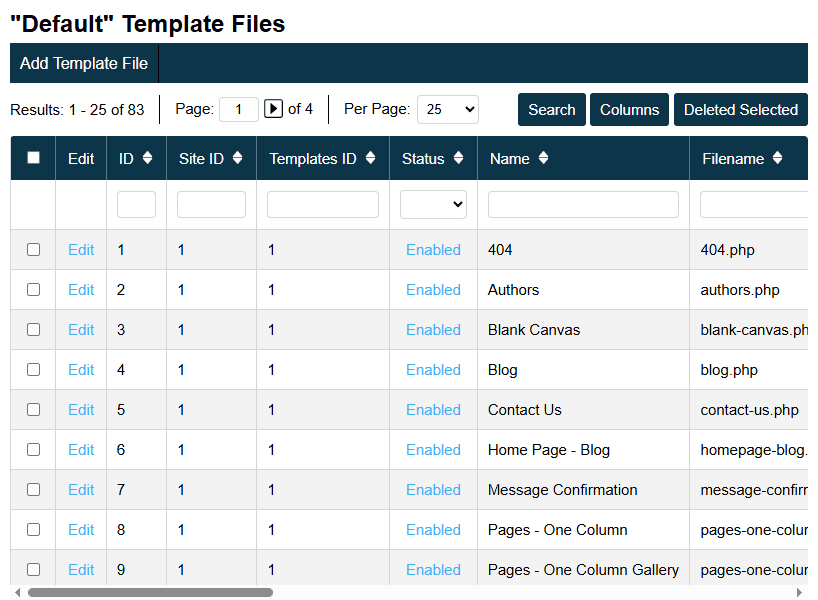Viewport: 818px width, 600px height.
Task: Edit the Home Page - Blog template
Action: (81, 450)
